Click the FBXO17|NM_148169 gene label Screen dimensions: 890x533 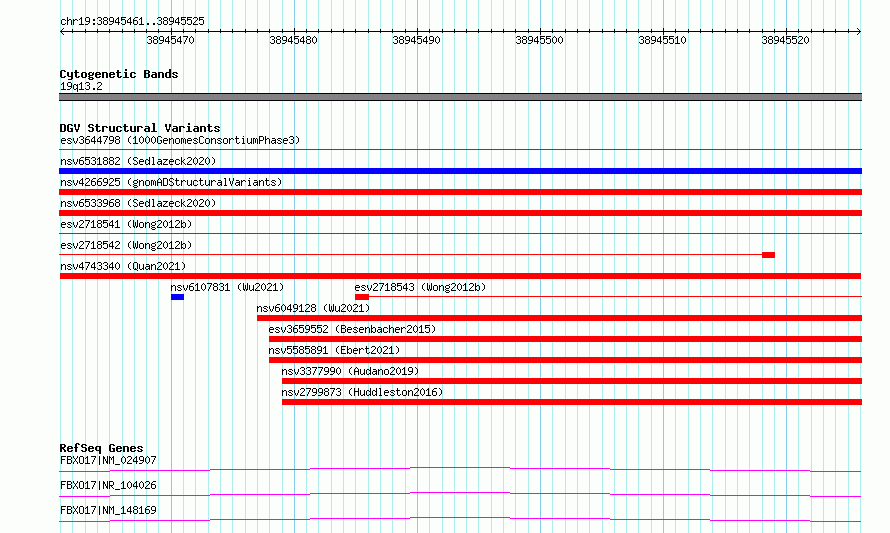[x=108, y=510]
